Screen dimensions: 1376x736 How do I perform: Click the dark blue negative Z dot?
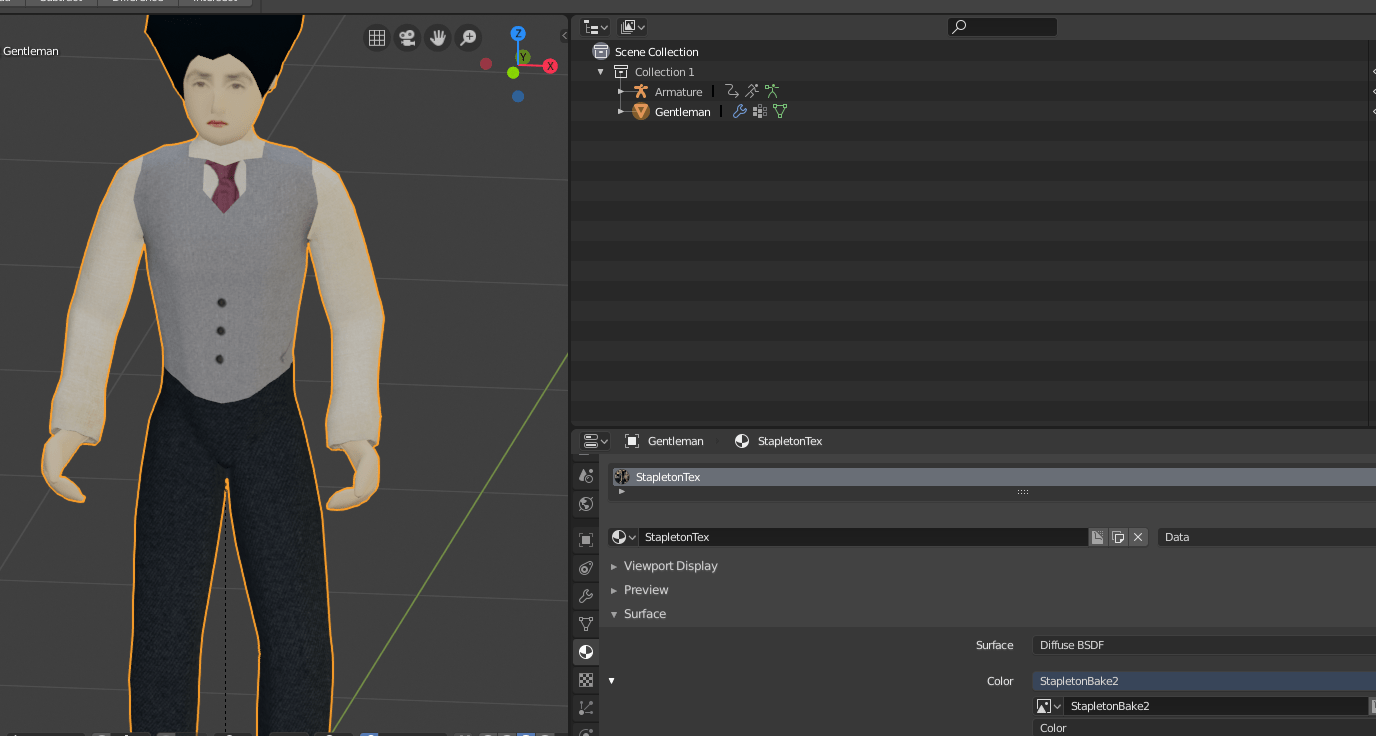tap(518, 97)
